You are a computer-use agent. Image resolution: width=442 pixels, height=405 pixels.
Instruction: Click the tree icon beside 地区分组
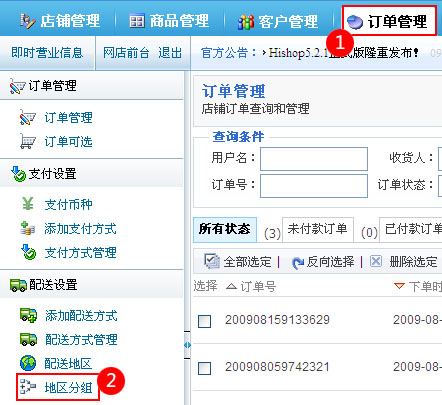(28, 387)
